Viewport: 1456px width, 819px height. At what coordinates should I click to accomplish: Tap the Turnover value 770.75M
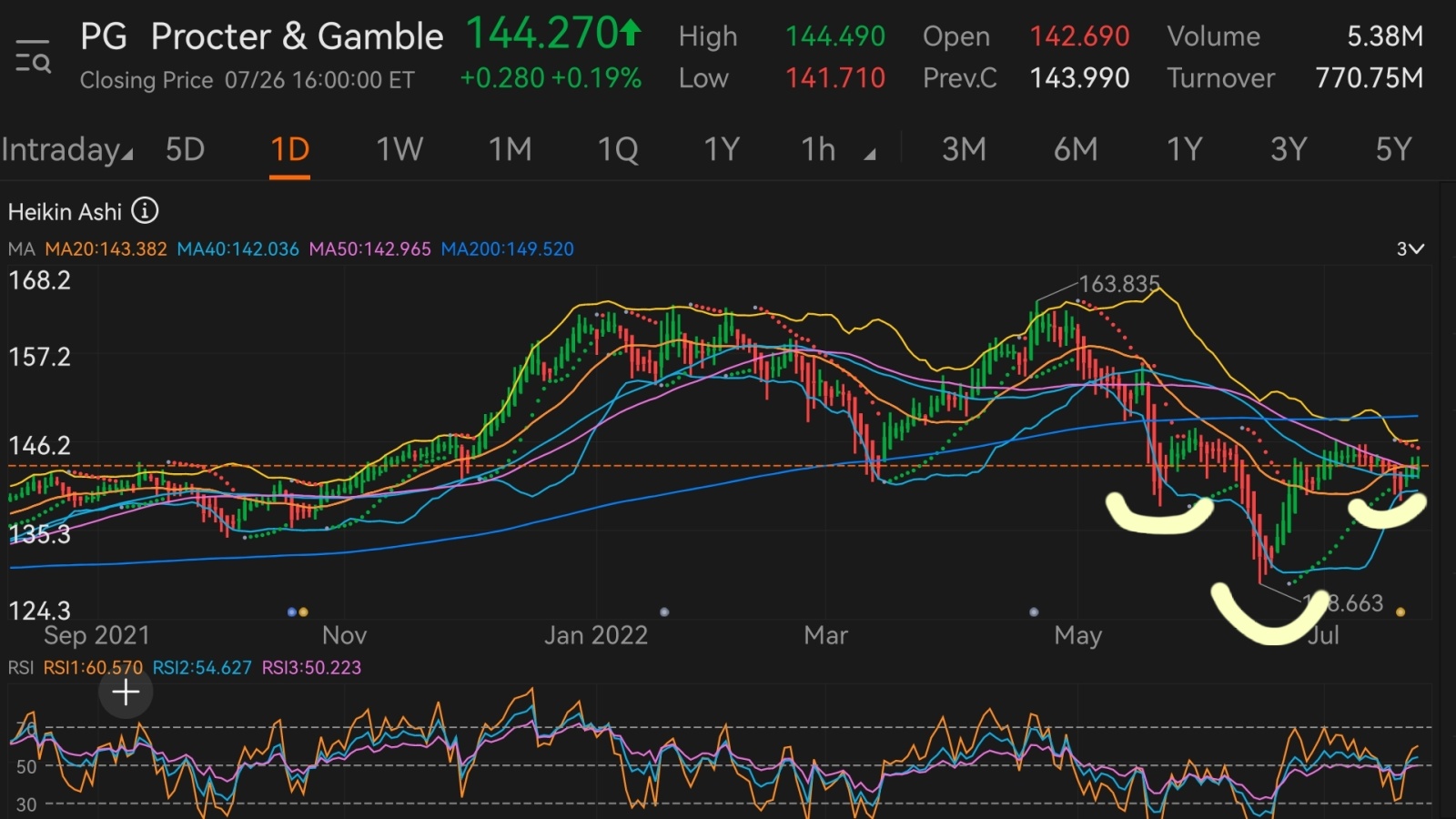tap(1369, 78)
